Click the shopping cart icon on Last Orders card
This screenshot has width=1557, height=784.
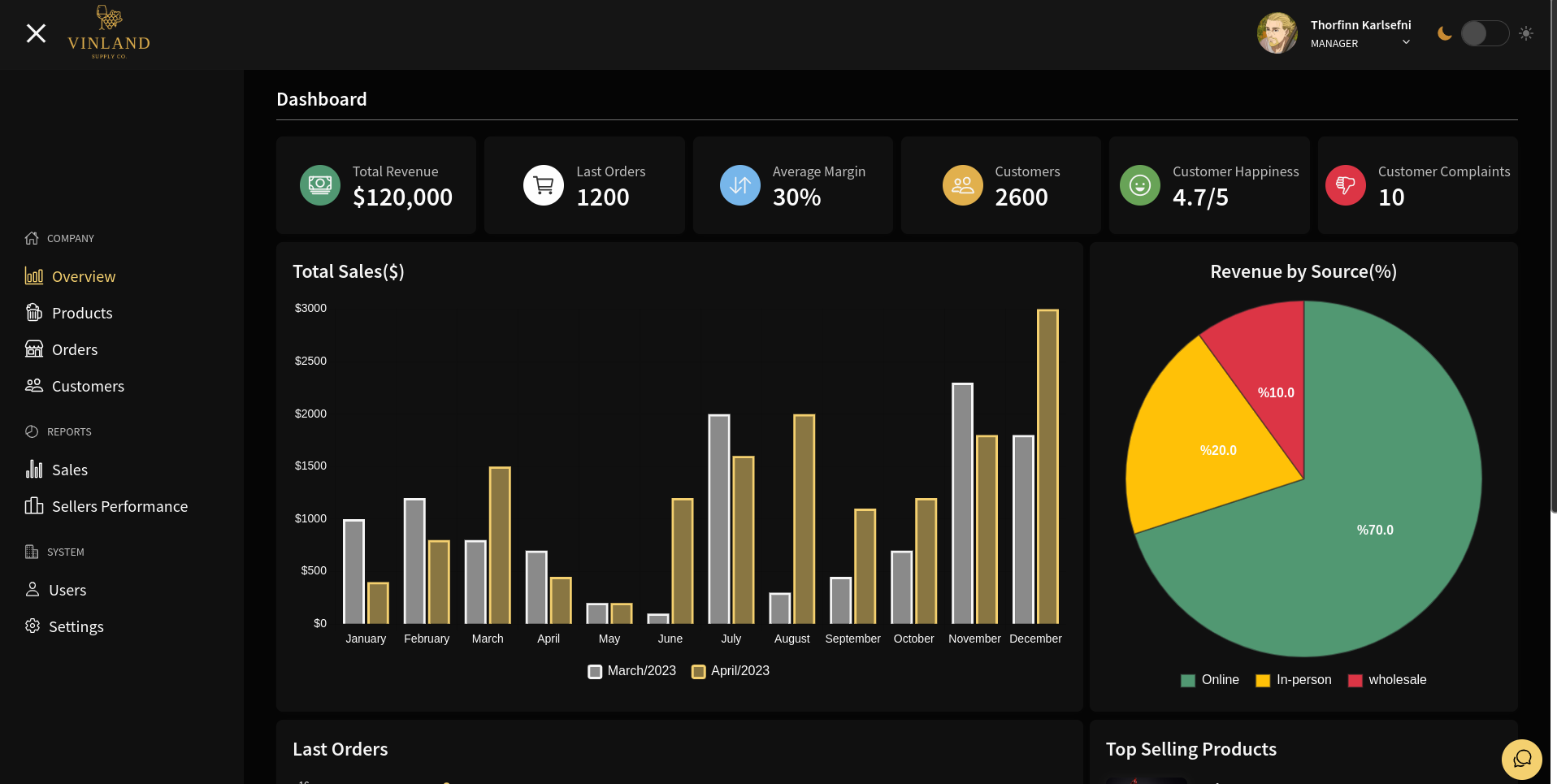(543, 184)
